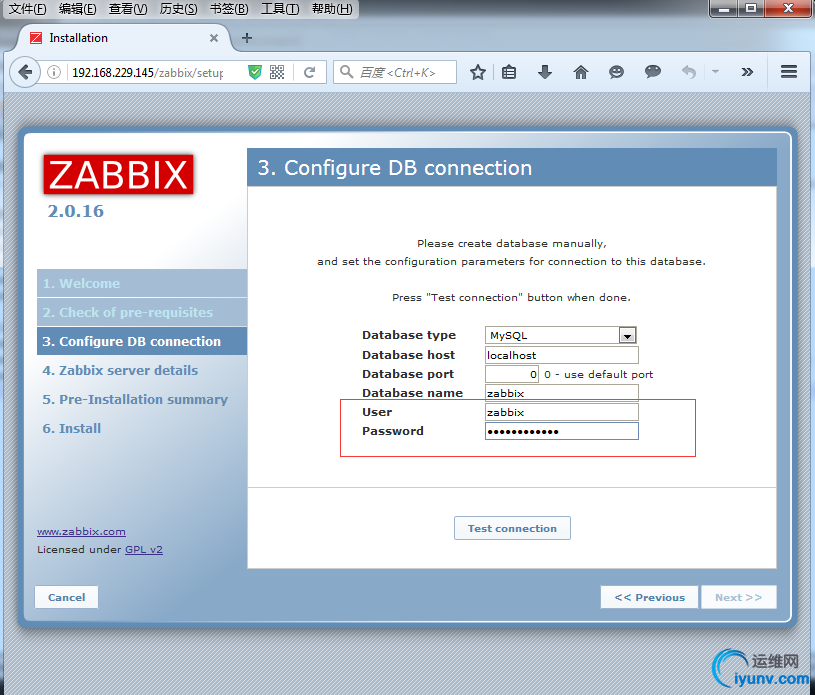The height and width of the screenshot is (695, 815).
Task: Click the Cancel button
Action: 67,597
